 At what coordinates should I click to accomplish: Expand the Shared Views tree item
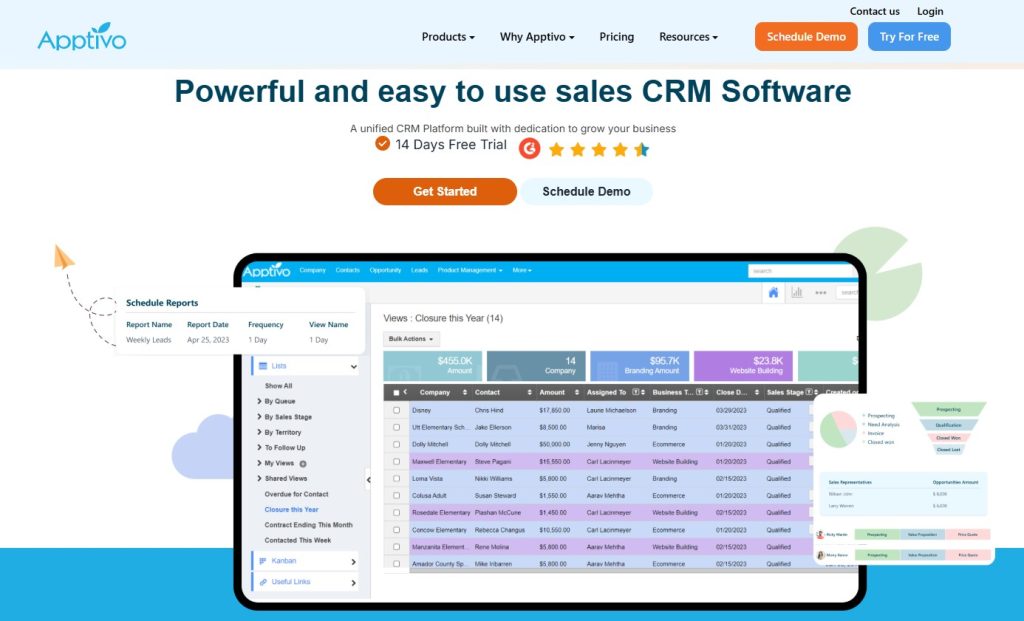(259, 478)
